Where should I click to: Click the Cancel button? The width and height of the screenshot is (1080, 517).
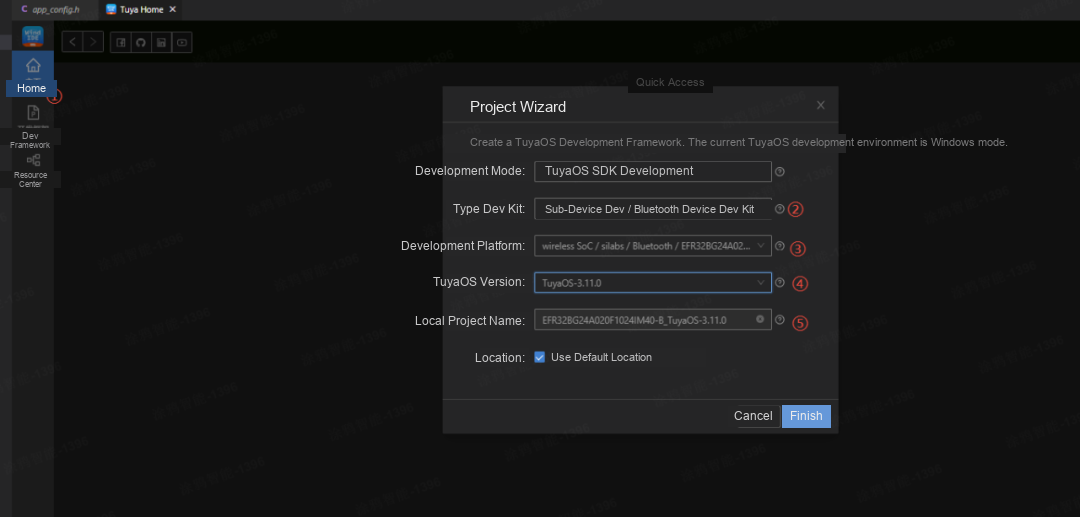(753, 416)
